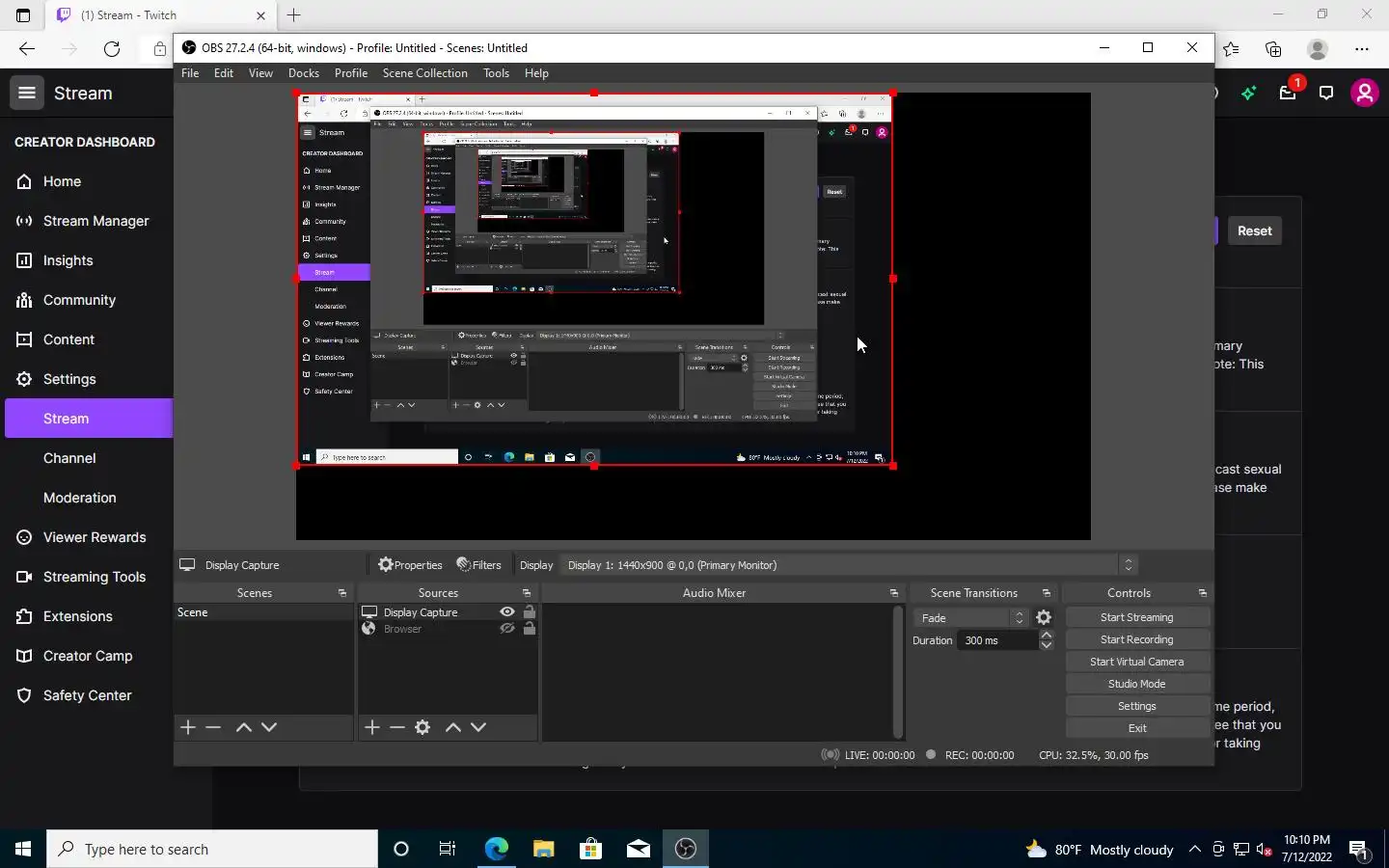Image resolution: width=1389 pixels, height=868 pixels.
Task: Decrease transition Duration with down arrow
Action: pyautogui.click(x=1047, y=645)
